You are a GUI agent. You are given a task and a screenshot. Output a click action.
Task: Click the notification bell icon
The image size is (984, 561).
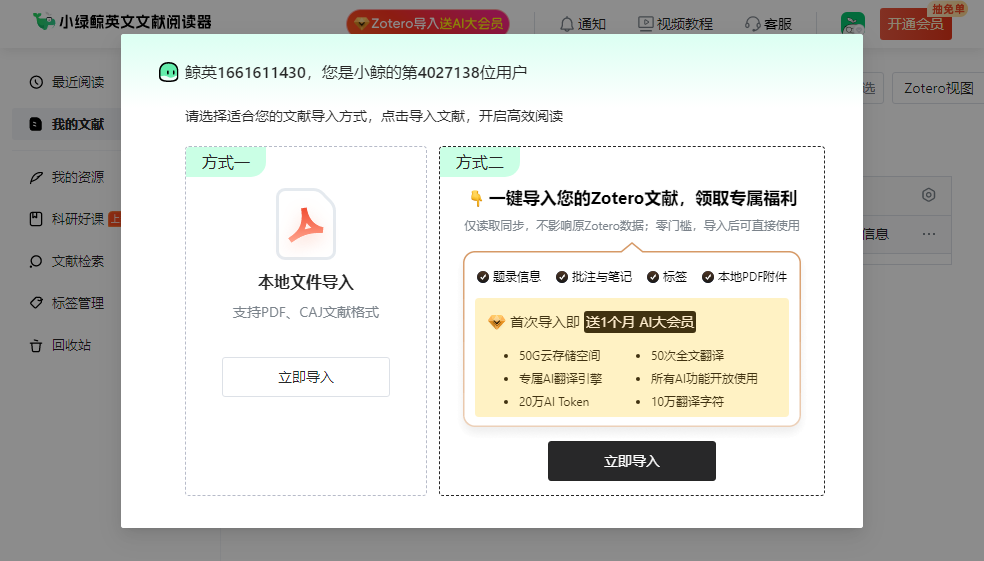567,24
